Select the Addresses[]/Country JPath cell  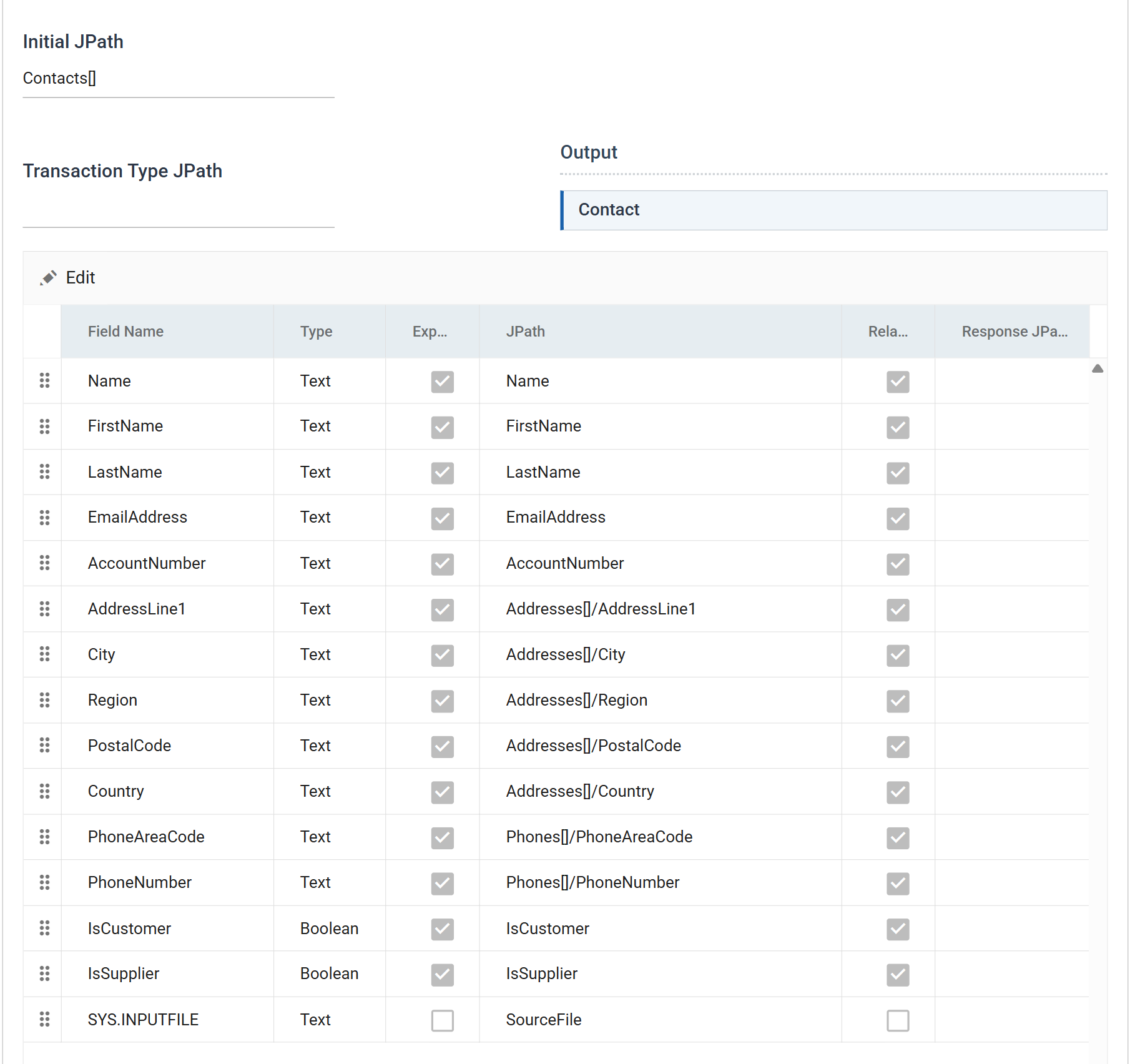click(x=661, y=791)
